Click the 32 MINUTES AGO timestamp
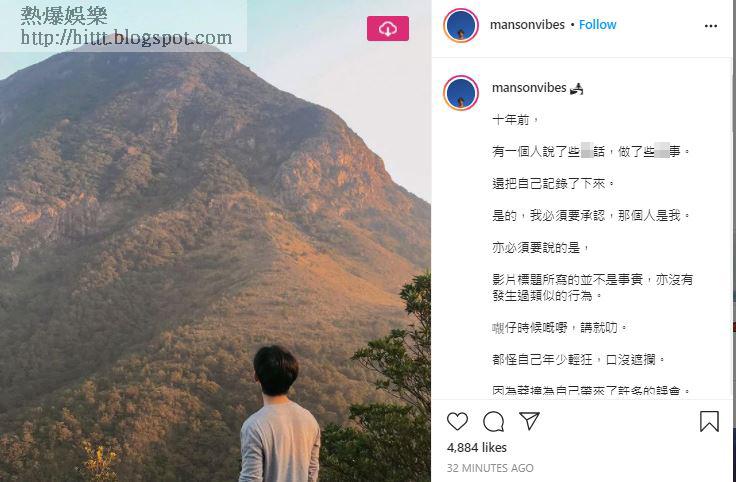The height and width of the screenshot is (482, 736). pyautogui.click(x=490, y=468)
